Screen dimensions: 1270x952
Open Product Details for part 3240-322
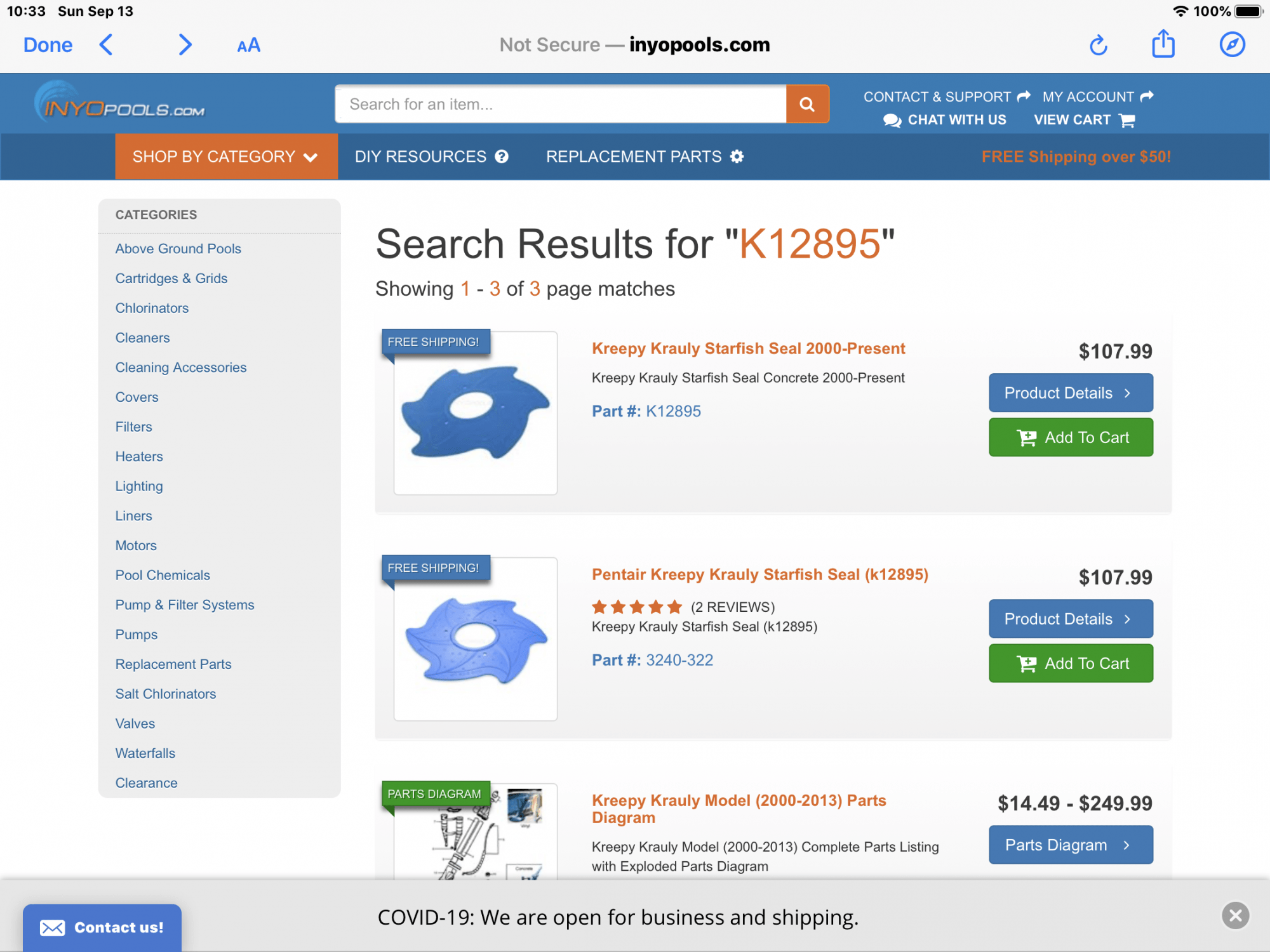click(x=1071, y=619)
